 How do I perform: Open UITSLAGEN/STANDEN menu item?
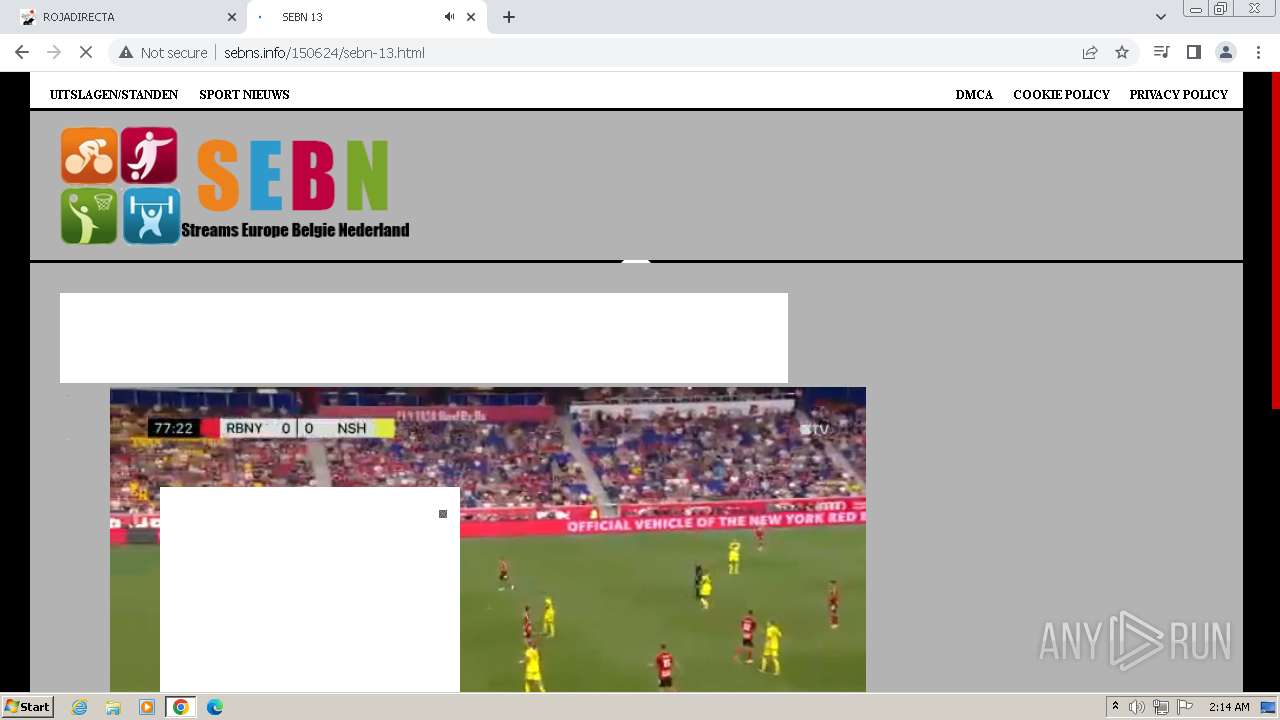(114, 95)
